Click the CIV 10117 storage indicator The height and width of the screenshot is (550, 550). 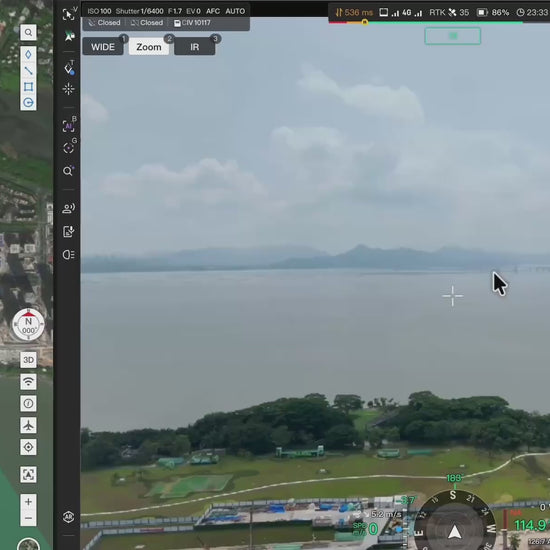pos(193,23)
